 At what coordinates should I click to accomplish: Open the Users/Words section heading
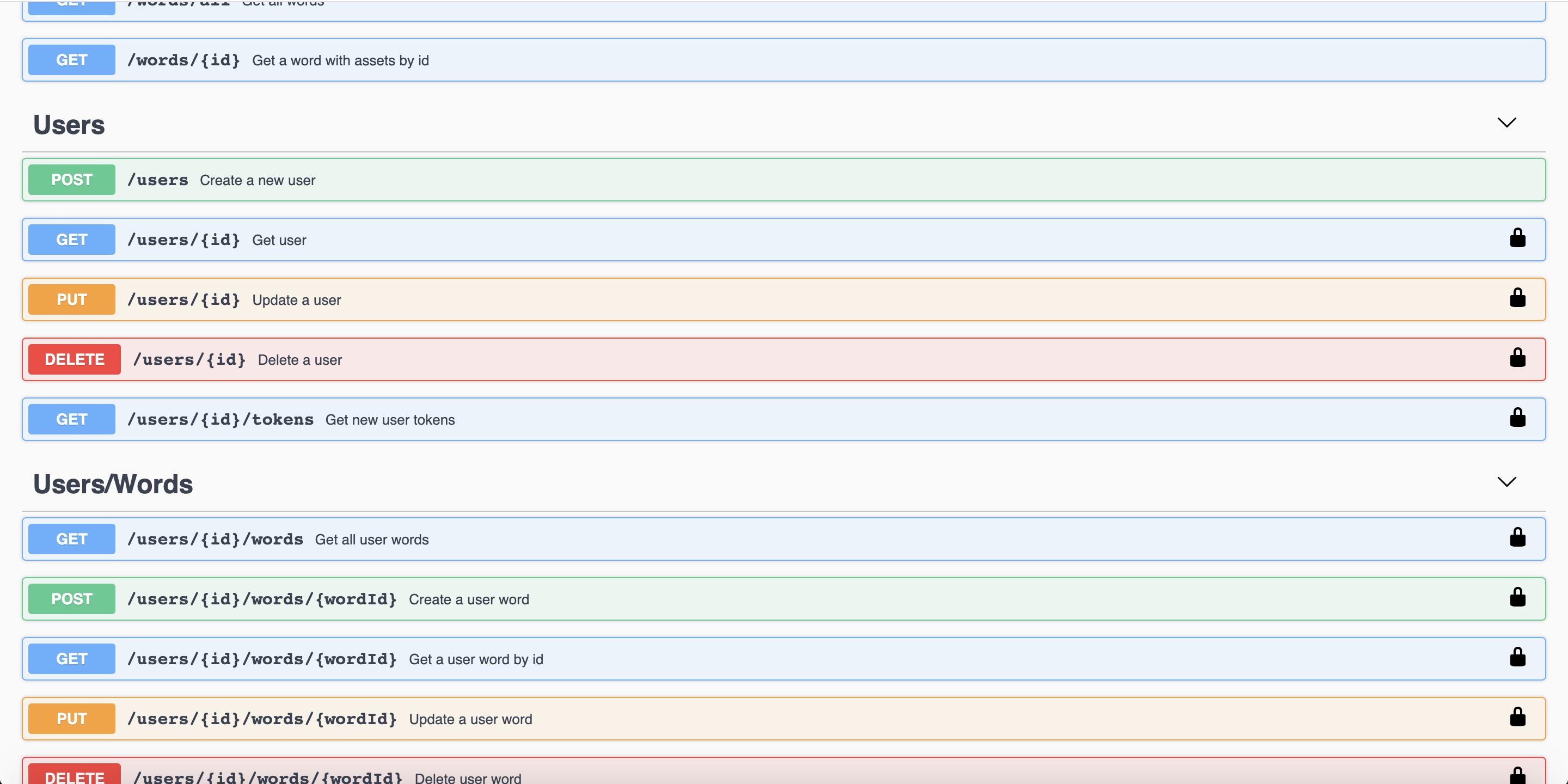113,485
